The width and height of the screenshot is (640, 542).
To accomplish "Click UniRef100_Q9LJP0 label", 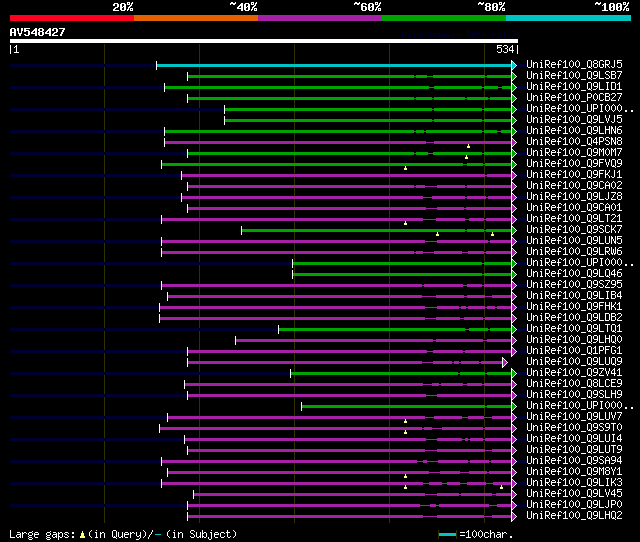I will (x=574, y=505).
